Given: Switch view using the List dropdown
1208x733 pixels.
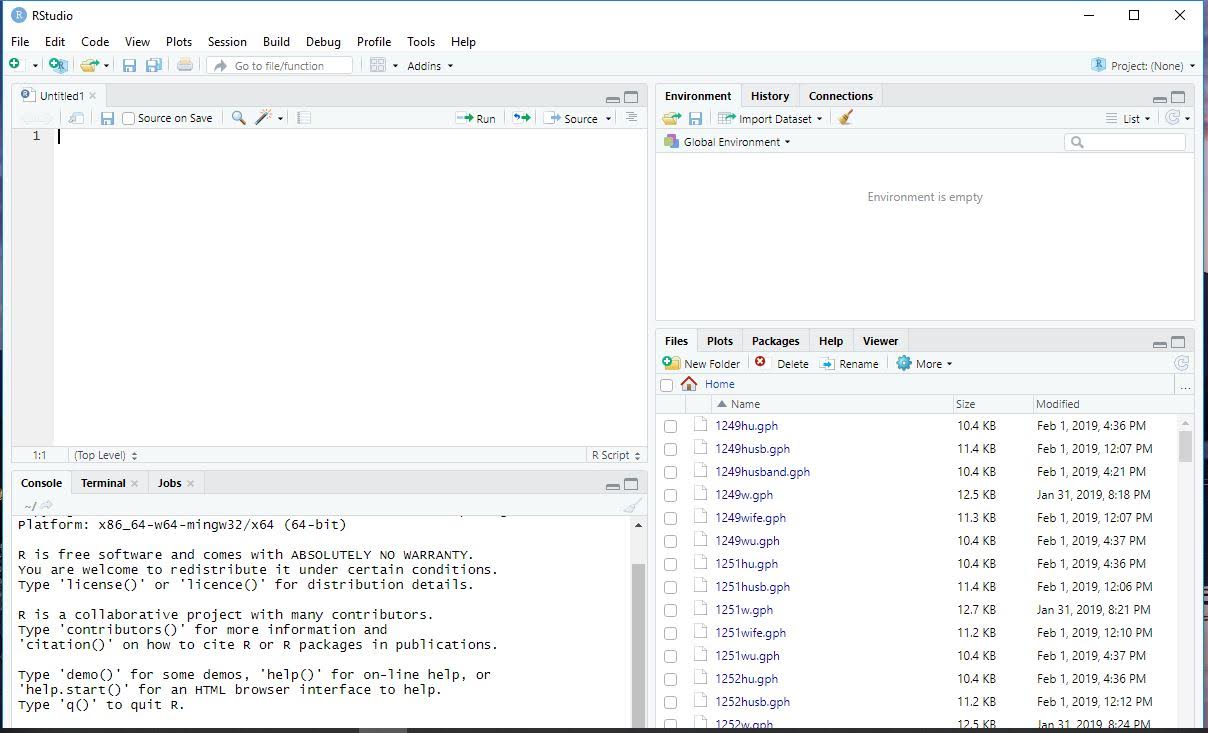Looking at the screenshot, I should click(x=1128, y=118).
